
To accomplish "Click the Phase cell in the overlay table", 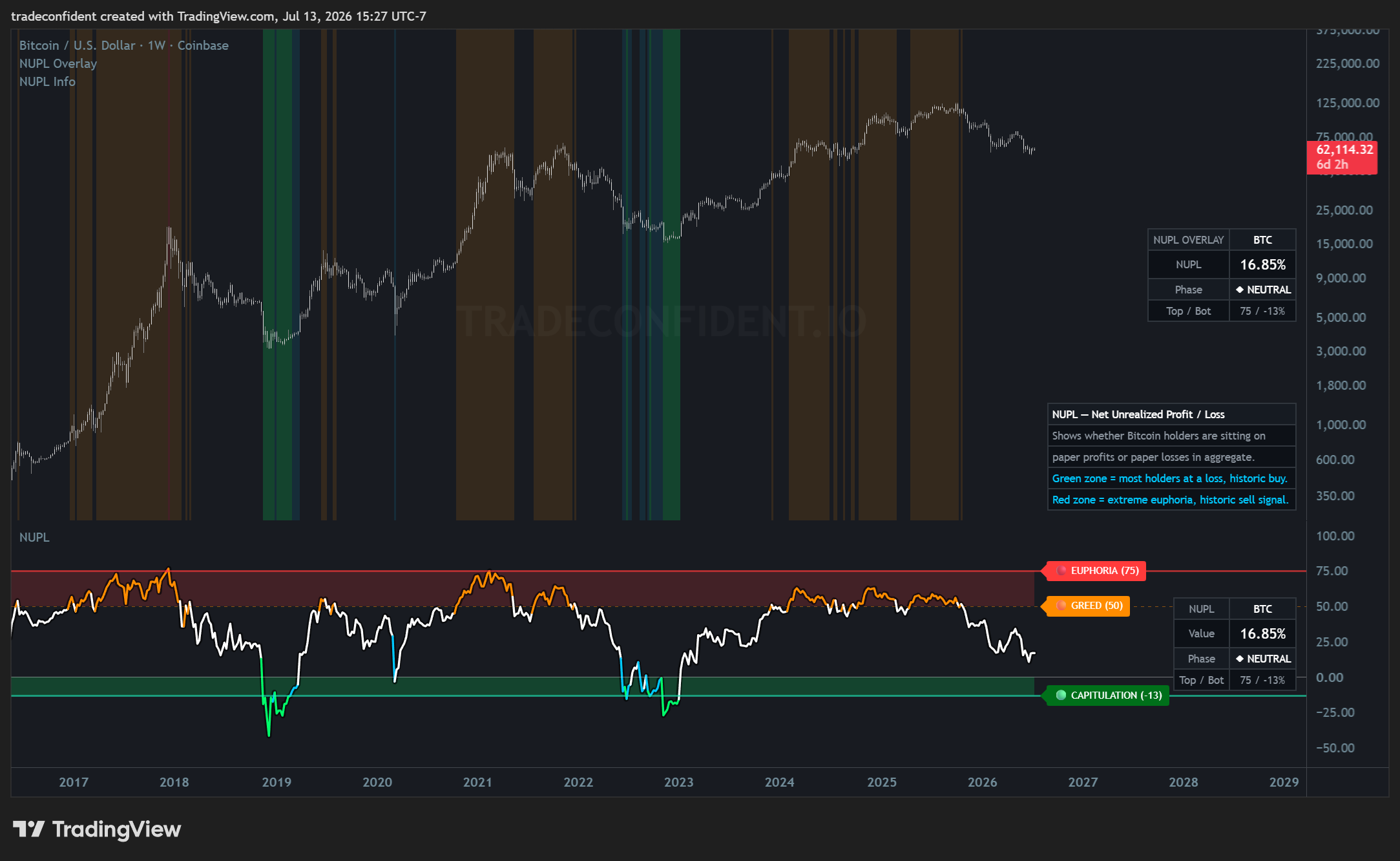I will click(x=1189, y=290).
